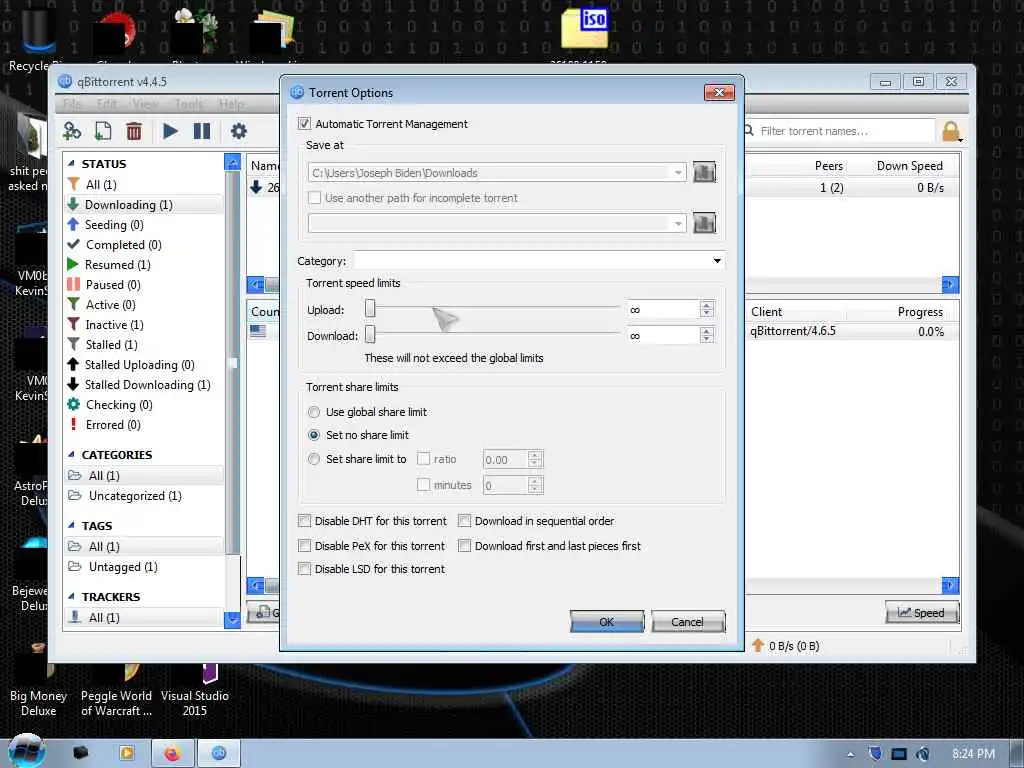
Task: Open the Category dropdown
Action: click(x=717, y=261)
